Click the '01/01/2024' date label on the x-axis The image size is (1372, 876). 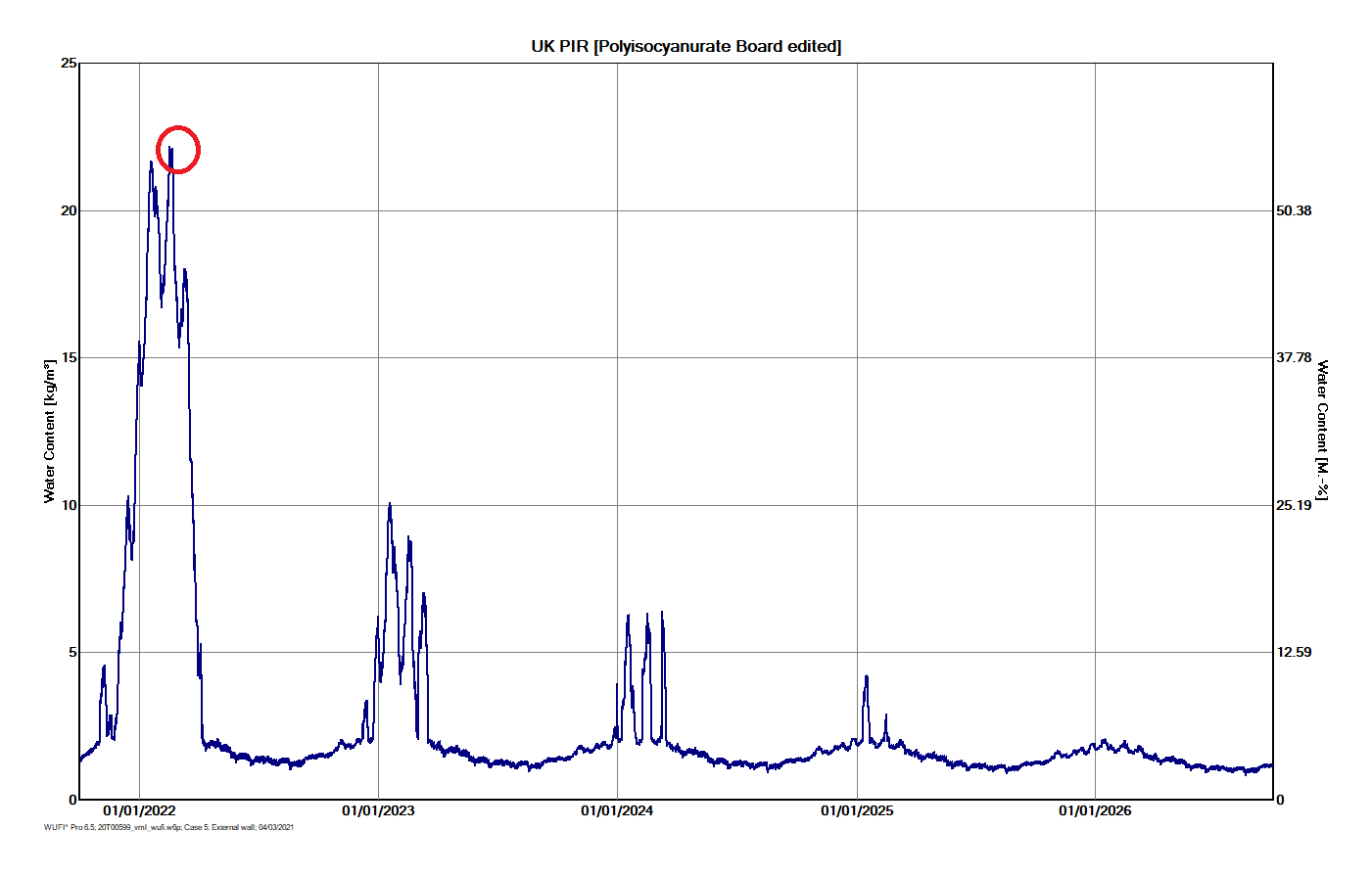pos(617,811)
